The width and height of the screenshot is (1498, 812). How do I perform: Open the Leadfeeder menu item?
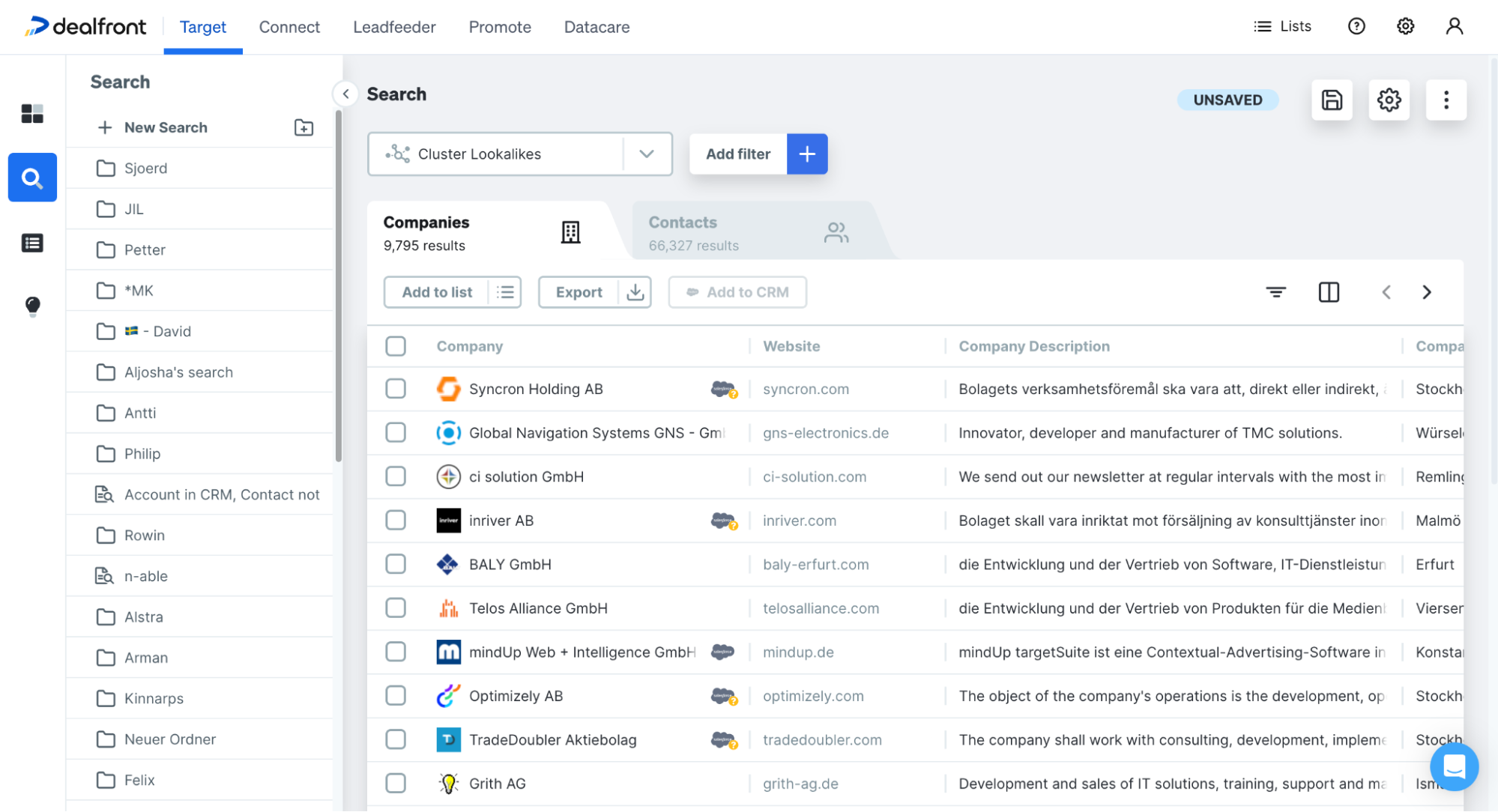[x=393, y=27]
